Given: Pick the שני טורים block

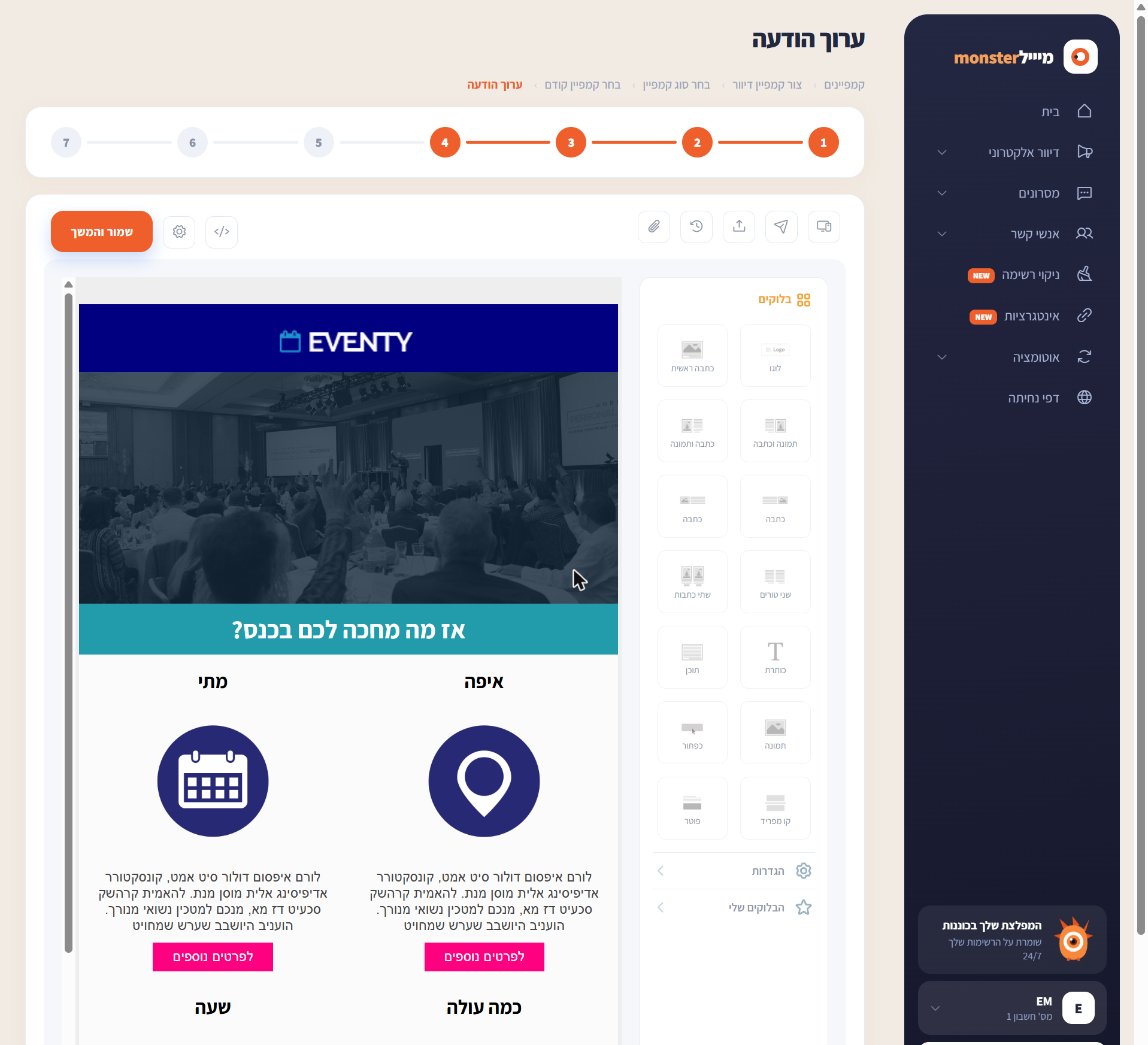Looking at the screenshot, I should tap(775, 582).
